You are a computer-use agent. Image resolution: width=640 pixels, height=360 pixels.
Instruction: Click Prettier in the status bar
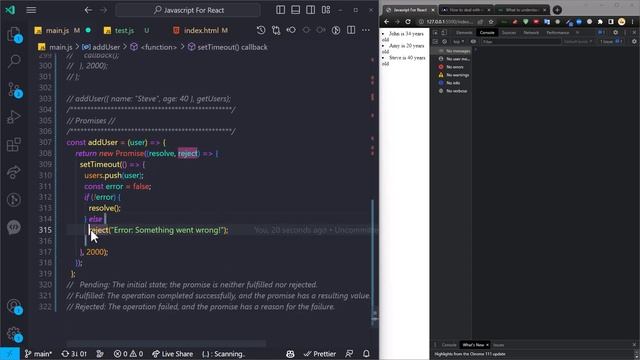(320, 354)
